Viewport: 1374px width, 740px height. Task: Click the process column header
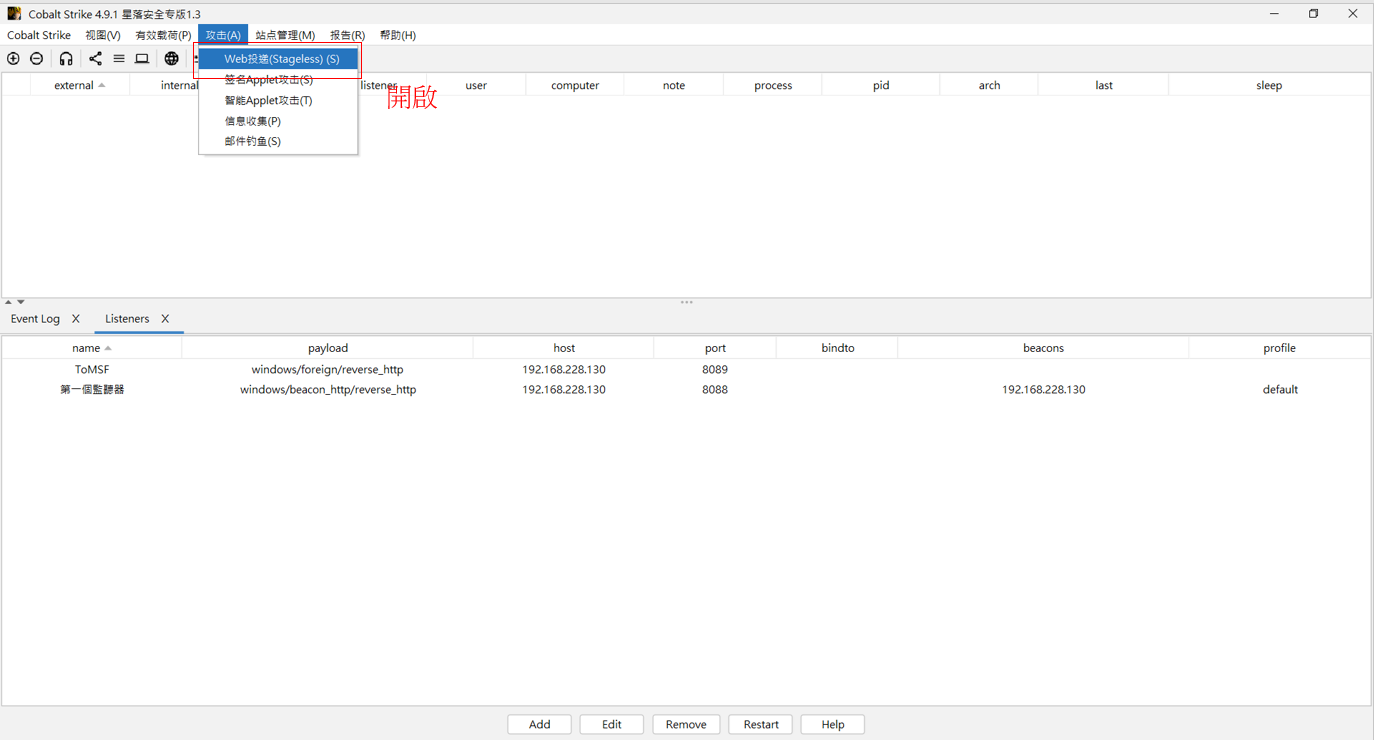point(773,86)
